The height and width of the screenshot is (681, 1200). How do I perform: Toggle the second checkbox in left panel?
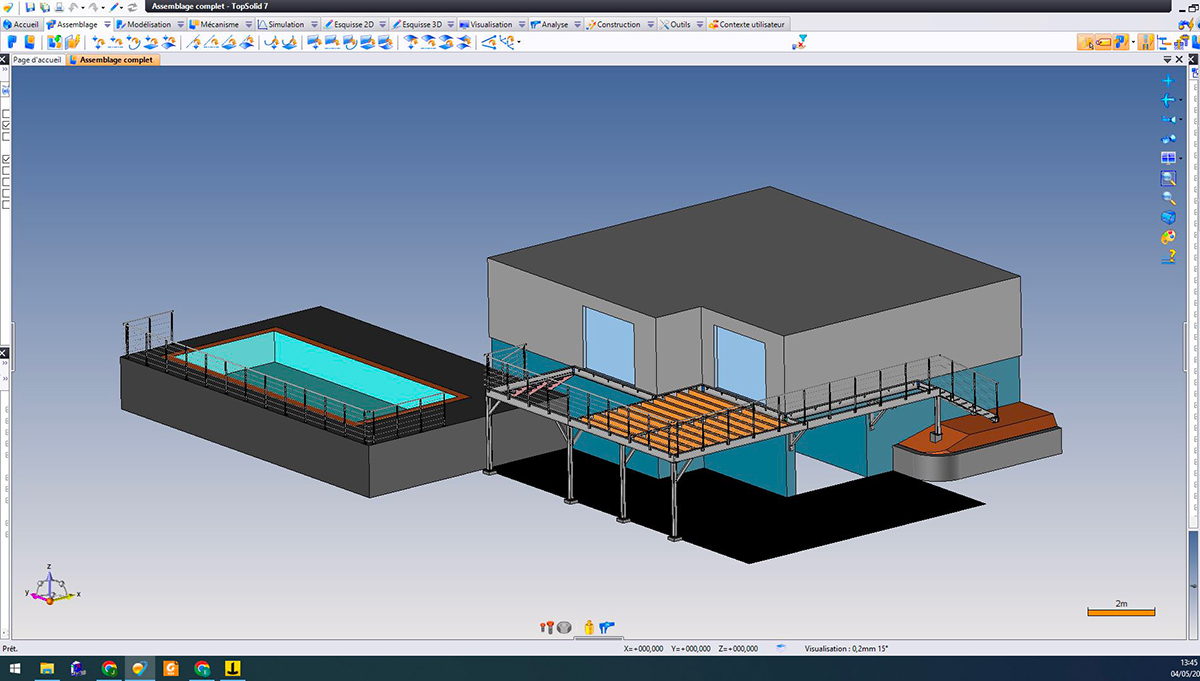(x=6, y=125)
